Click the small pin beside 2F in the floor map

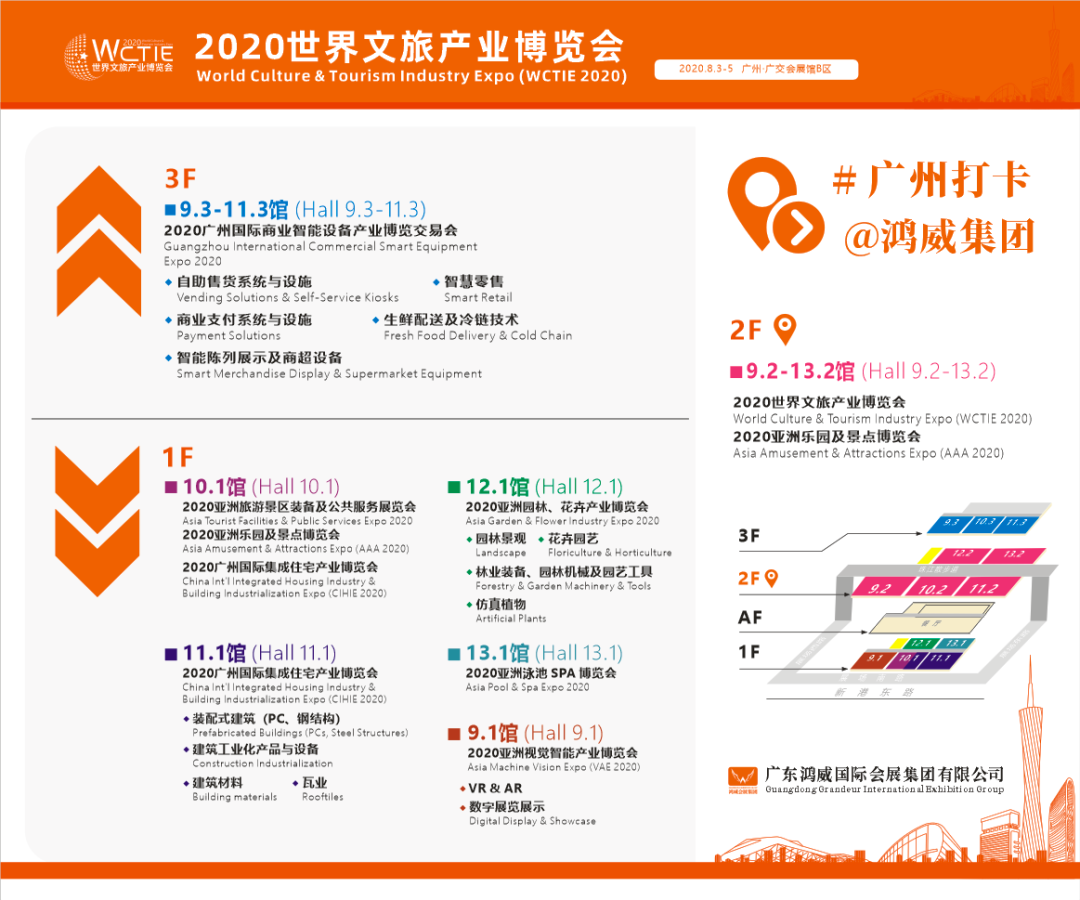(771, 578)
